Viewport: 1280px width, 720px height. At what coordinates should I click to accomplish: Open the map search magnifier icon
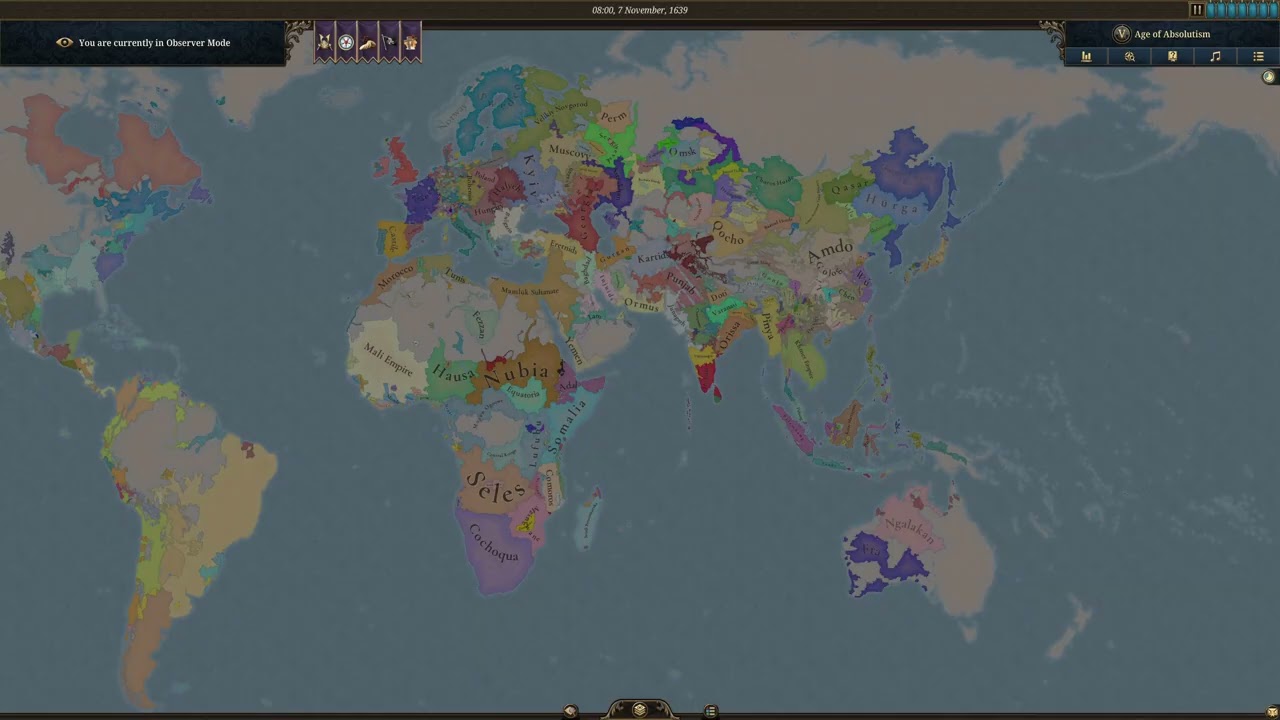click(1130, 57)
